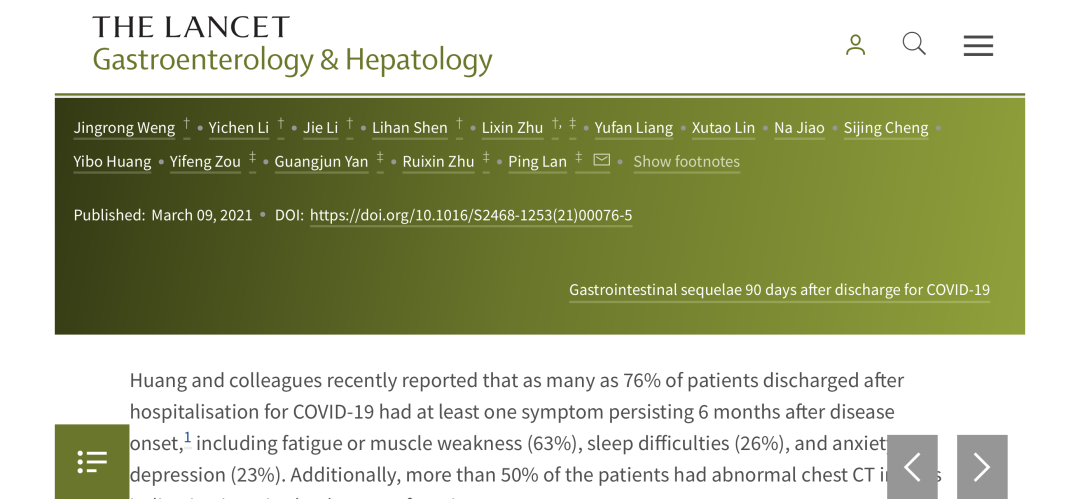This screenshot has height=499, width=1080.
Task: Click the Gastrointestinal sequelae 90 days title link
Action: pos(779,289)
